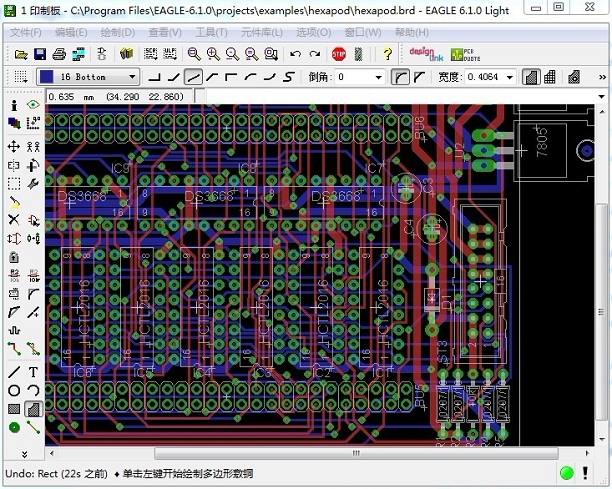Select the Ripup tool

click(33, 349)
